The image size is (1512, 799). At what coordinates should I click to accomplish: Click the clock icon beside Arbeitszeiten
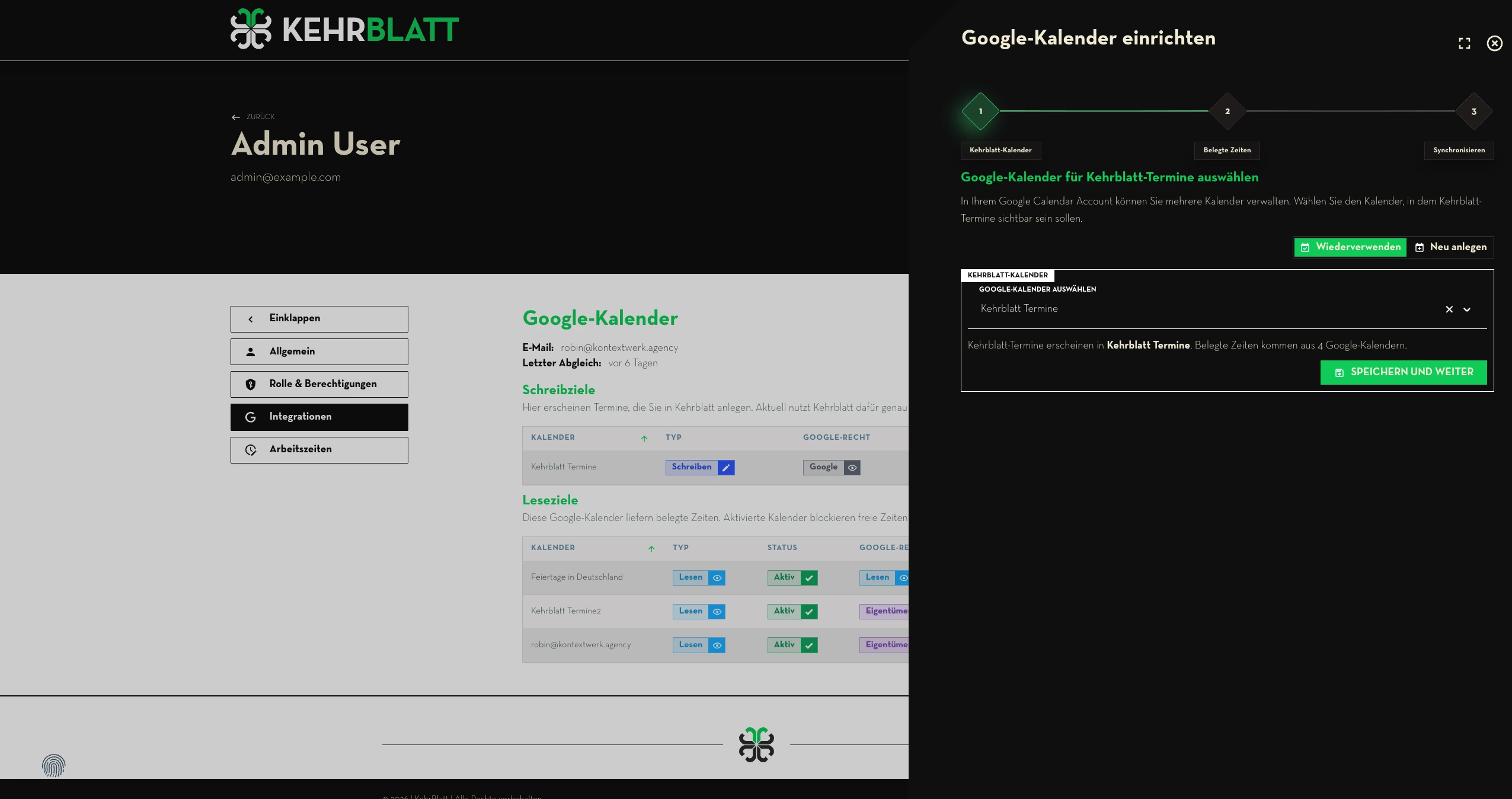251,450
